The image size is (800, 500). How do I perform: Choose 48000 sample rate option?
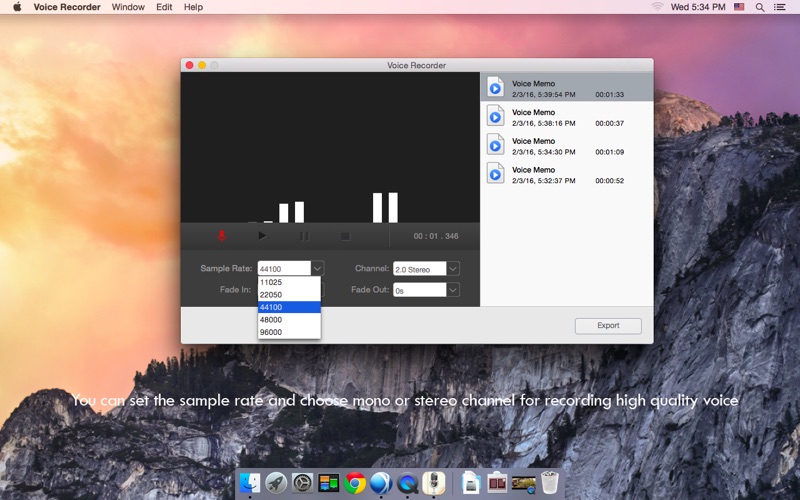pyautogui.click(x=289, y=319)
